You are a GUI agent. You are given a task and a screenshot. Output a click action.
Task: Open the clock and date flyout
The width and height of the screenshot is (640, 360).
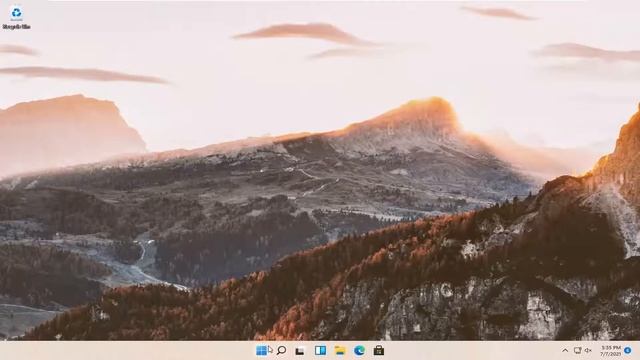(611, 351)
